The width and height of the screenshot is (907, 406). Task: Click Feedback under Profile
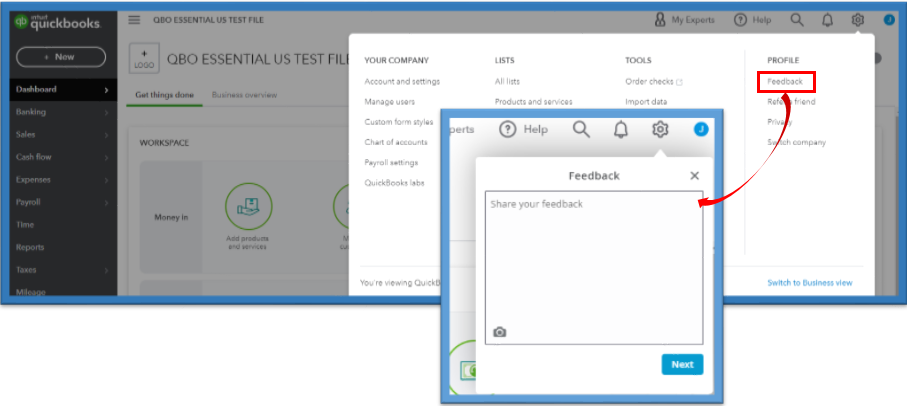(x=785, y=82)
